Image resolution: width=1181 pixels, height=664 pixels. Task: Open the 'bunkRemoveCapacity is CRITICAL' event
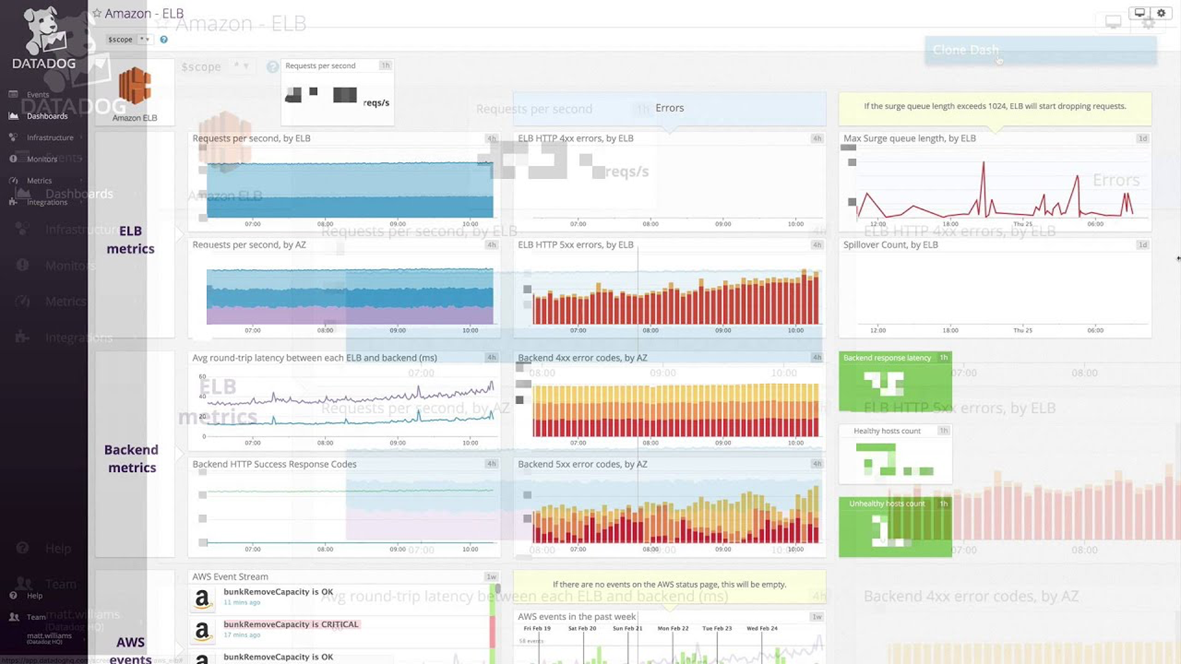[291, 624]
